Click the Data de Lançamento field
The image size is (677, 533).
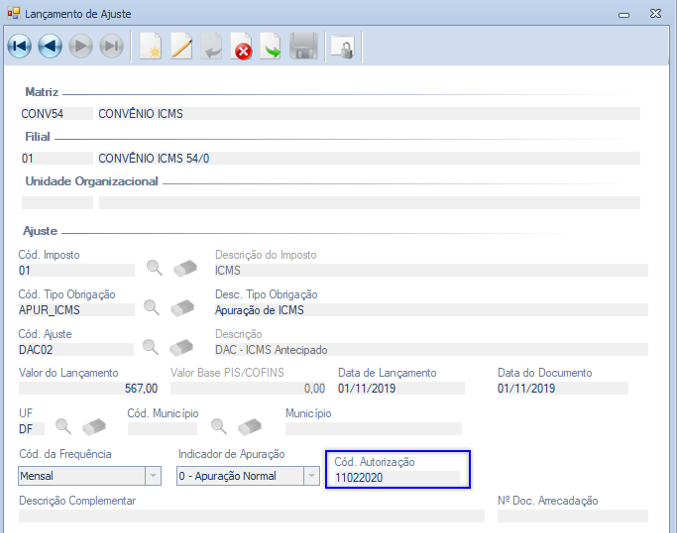[401, 388]
